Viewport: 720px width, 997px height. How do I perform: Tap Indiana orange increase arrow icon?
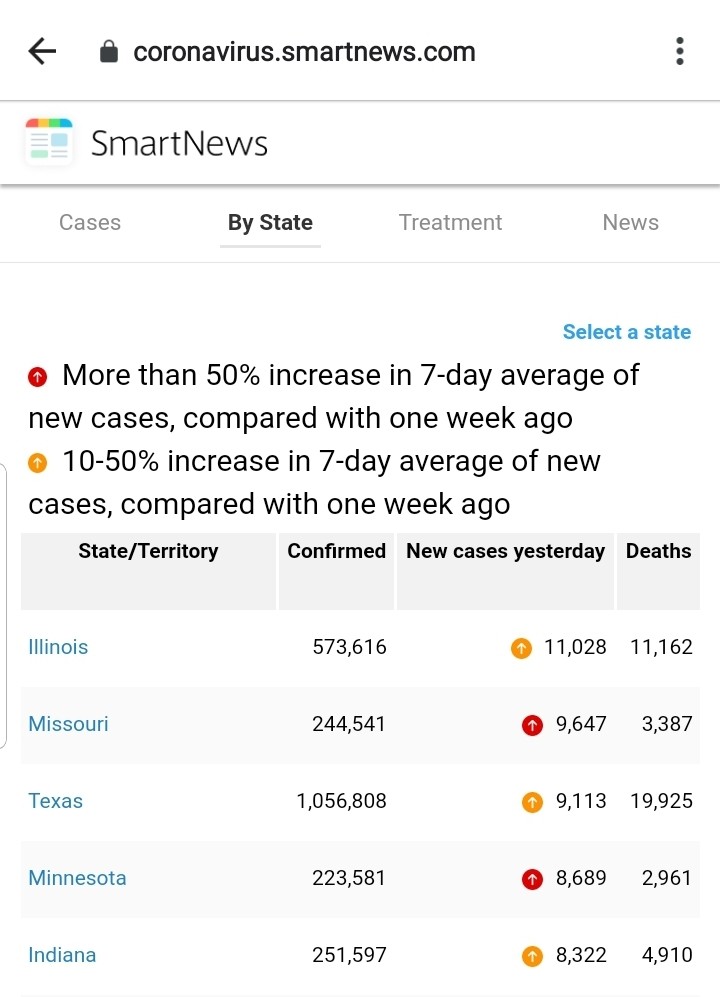click(533, 956)
